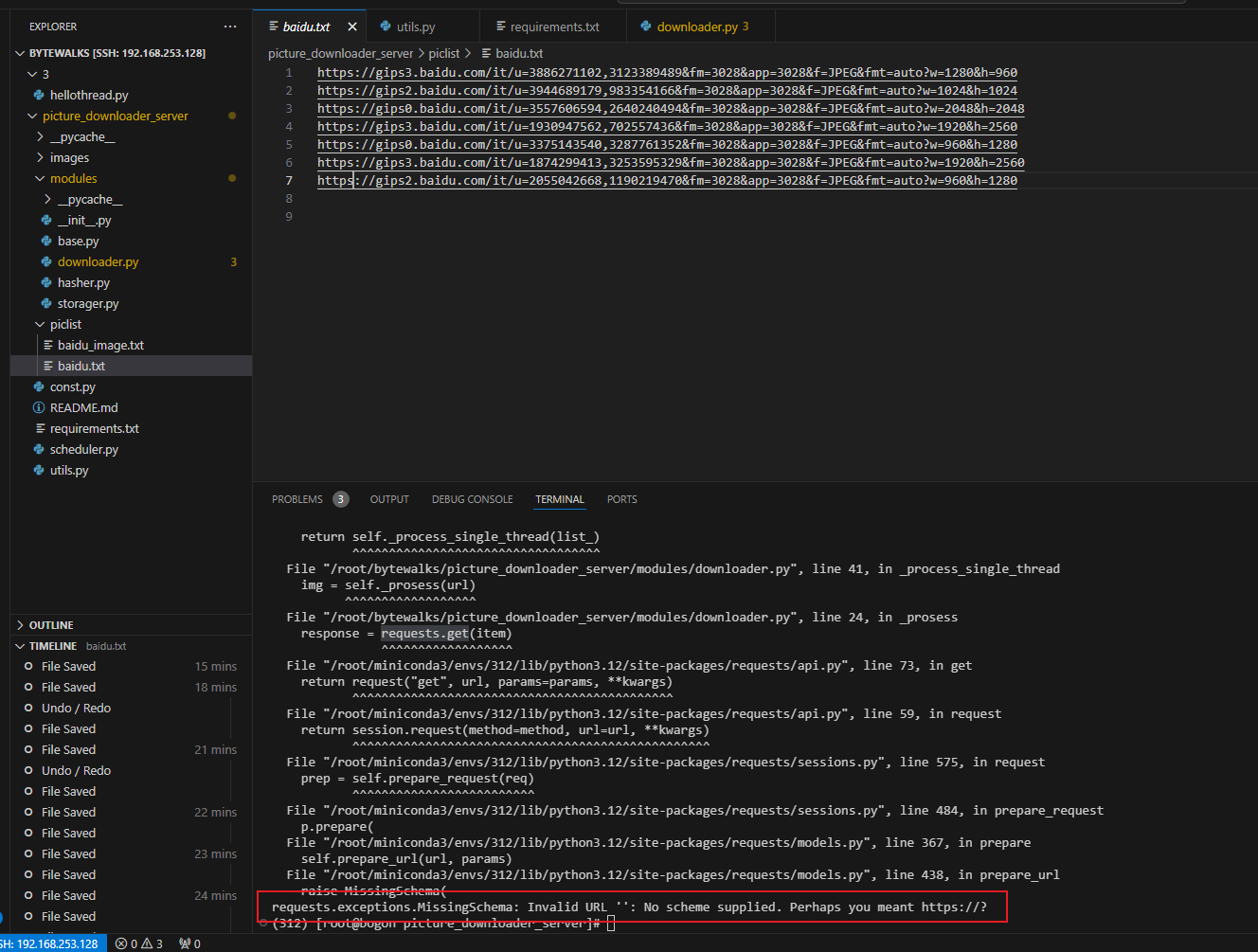Click the Python icon beside const.py

tap(39, 386)
